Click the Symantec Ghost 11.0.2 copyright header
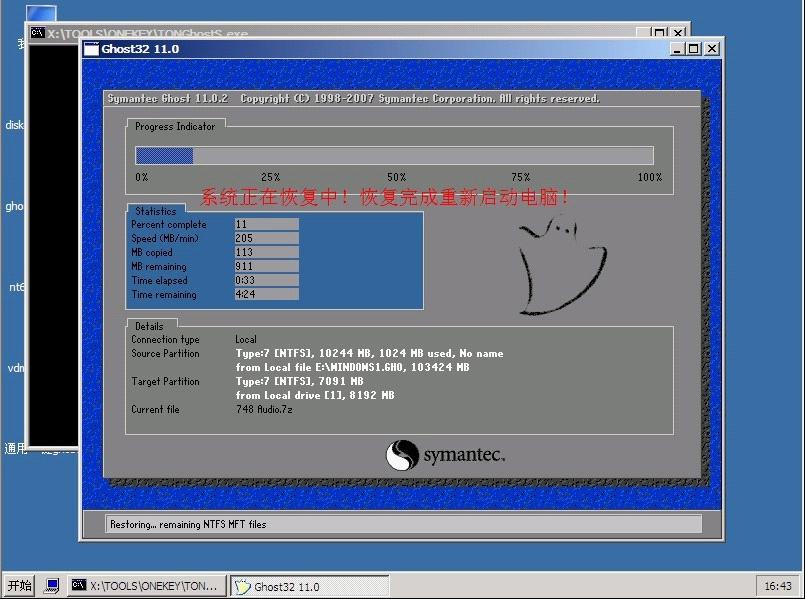Image resolution: width=805 pixels, height=599 pixels. [x=354, y=99]
